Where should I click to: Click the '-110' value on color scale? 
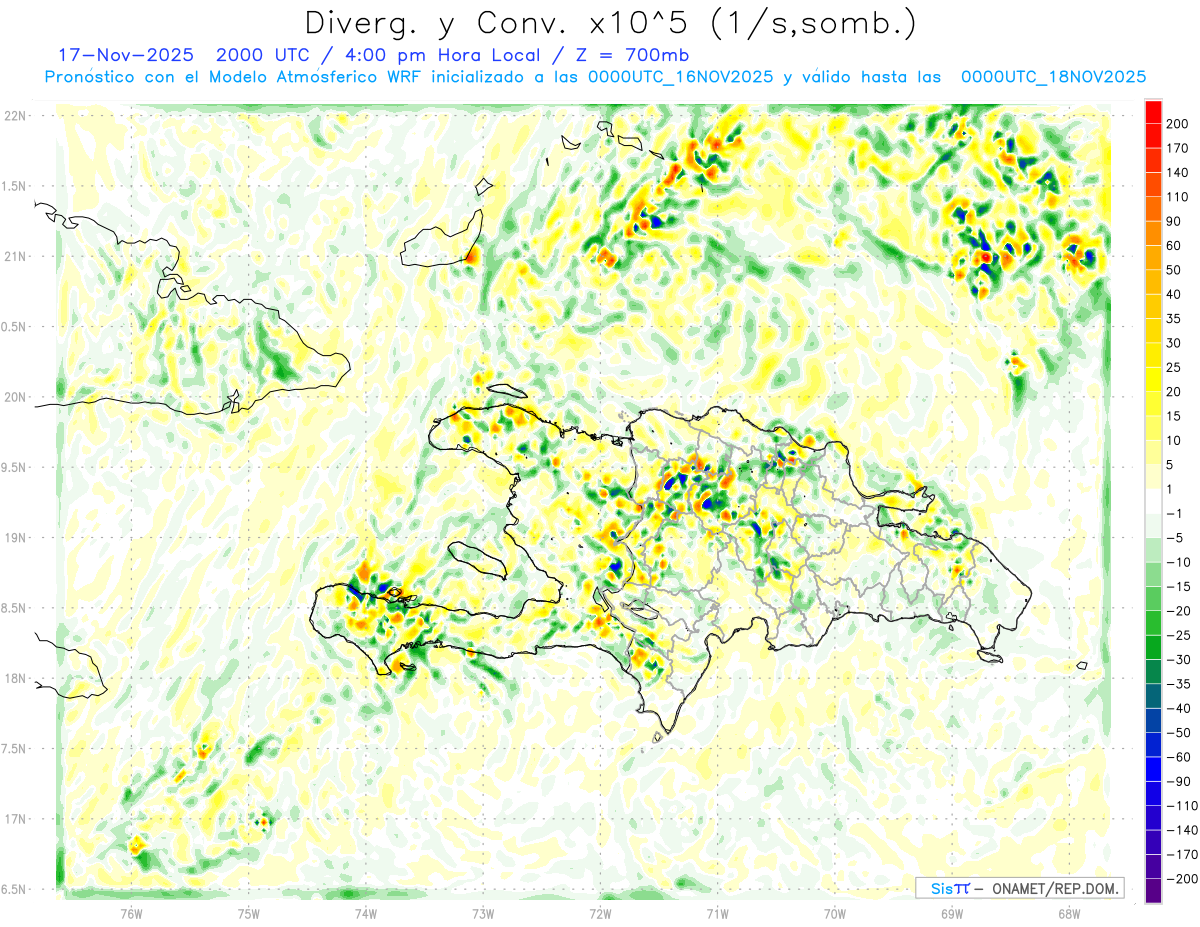[1180, 806]
